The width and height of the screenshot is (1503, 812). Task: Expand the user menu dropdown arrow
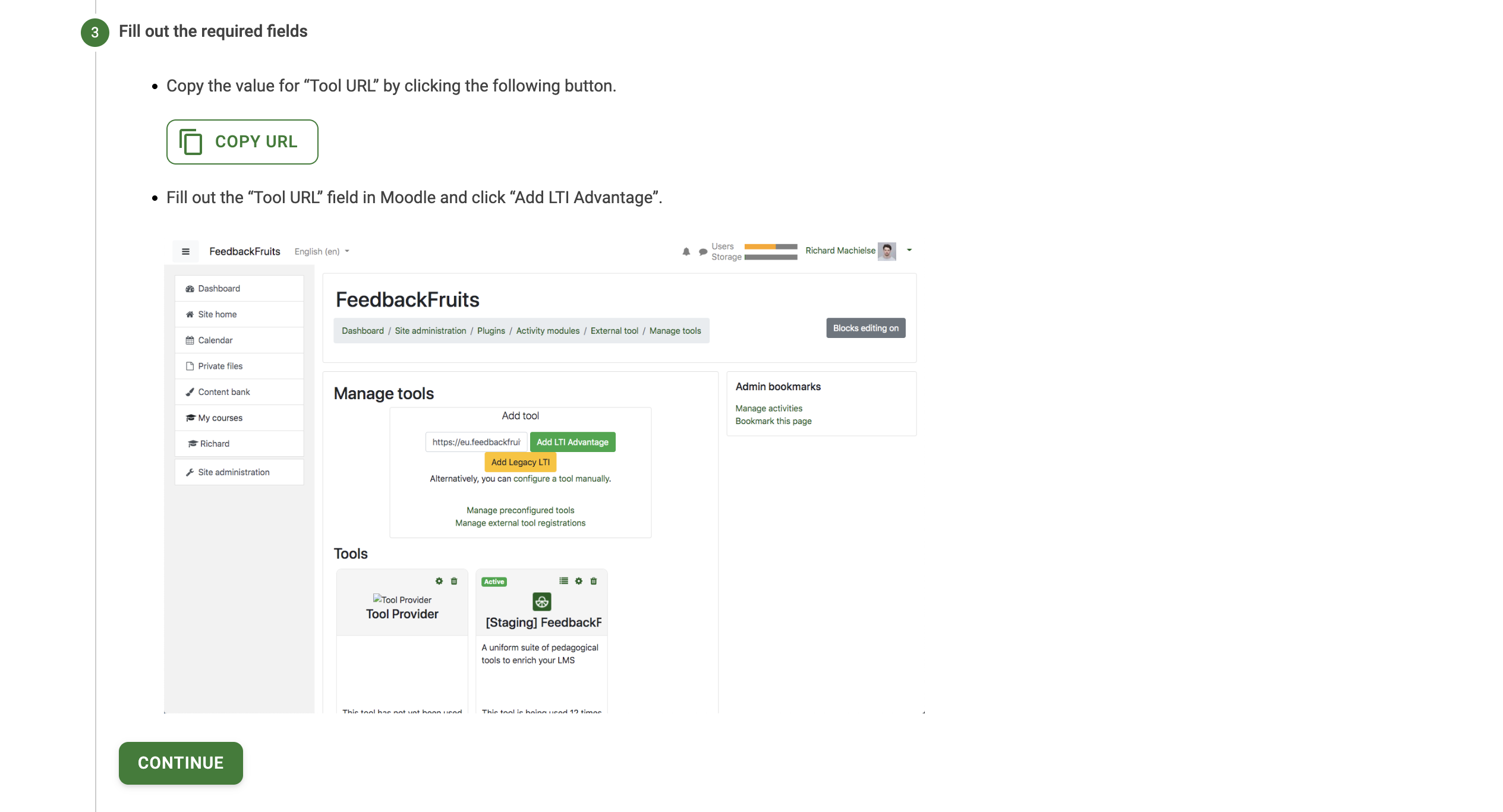909,250
